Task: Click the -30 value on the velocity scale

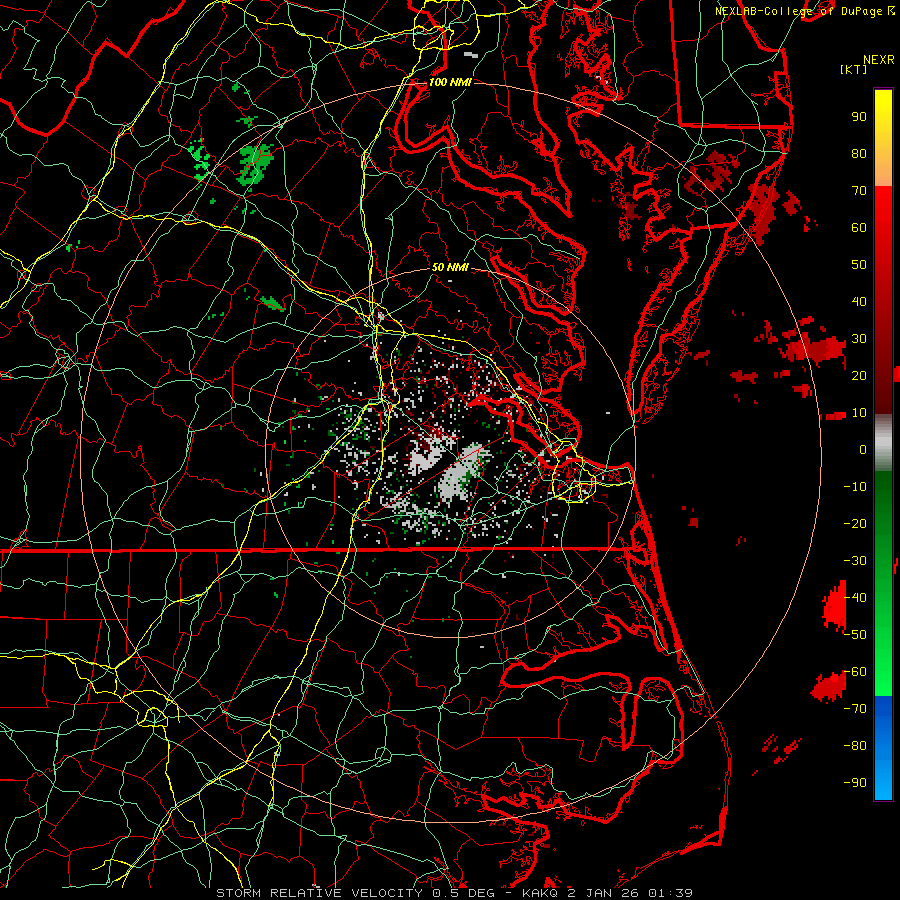Action: click(x=855, y=561)
